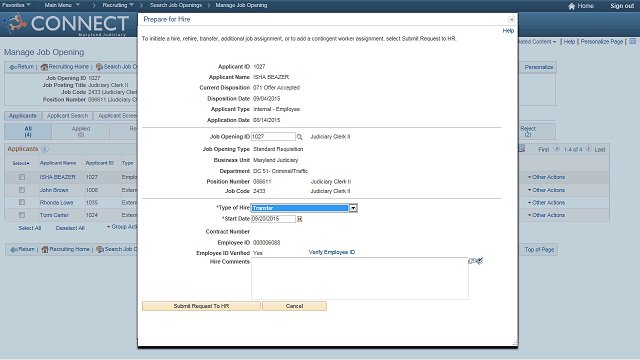
Task: Click the Cancel button
Action: [x=294, y=306]
